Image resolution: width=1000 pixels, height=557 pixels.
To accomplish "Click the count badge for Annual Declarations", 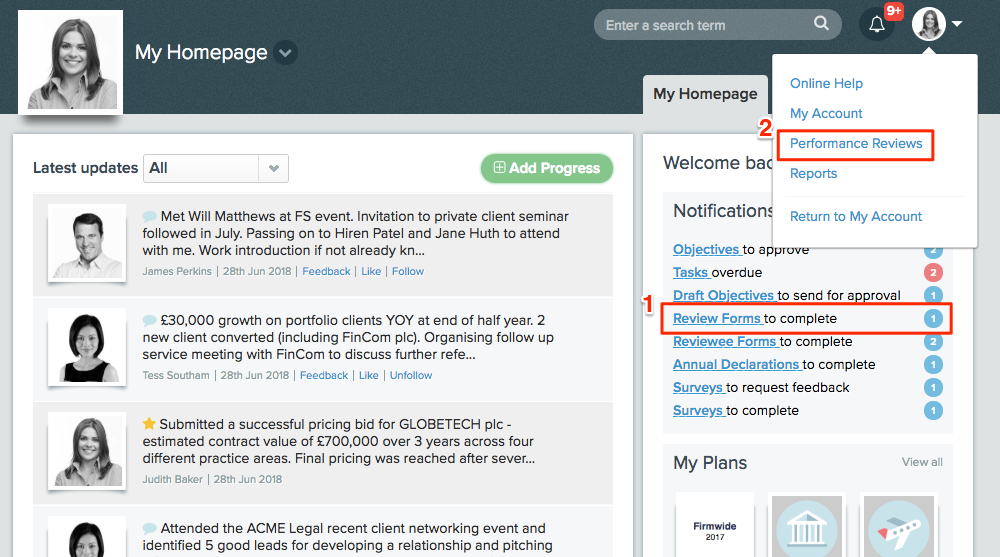I will tap(933, 364).
